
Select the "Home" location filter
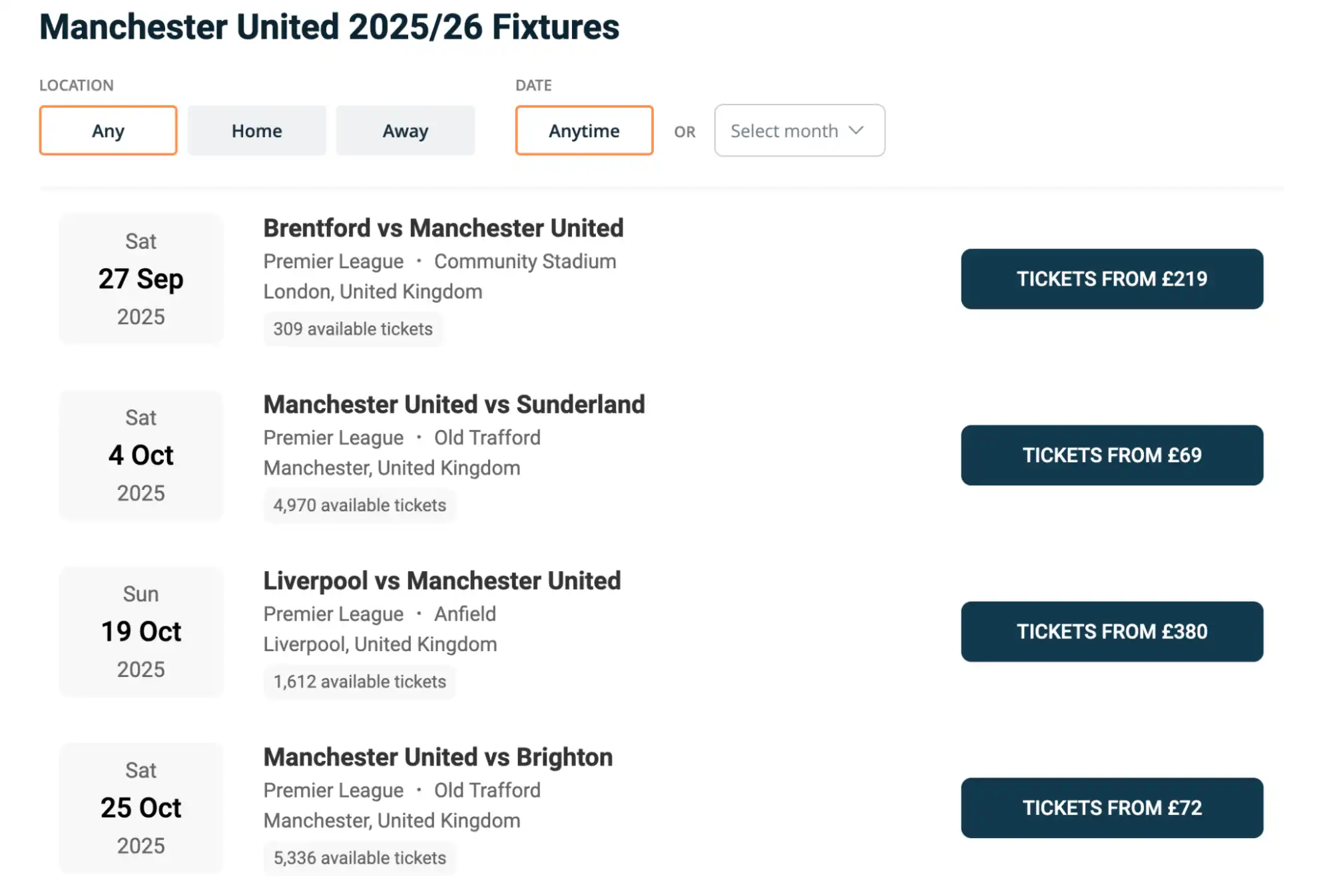pyautogui.click(x=256, y=130)
